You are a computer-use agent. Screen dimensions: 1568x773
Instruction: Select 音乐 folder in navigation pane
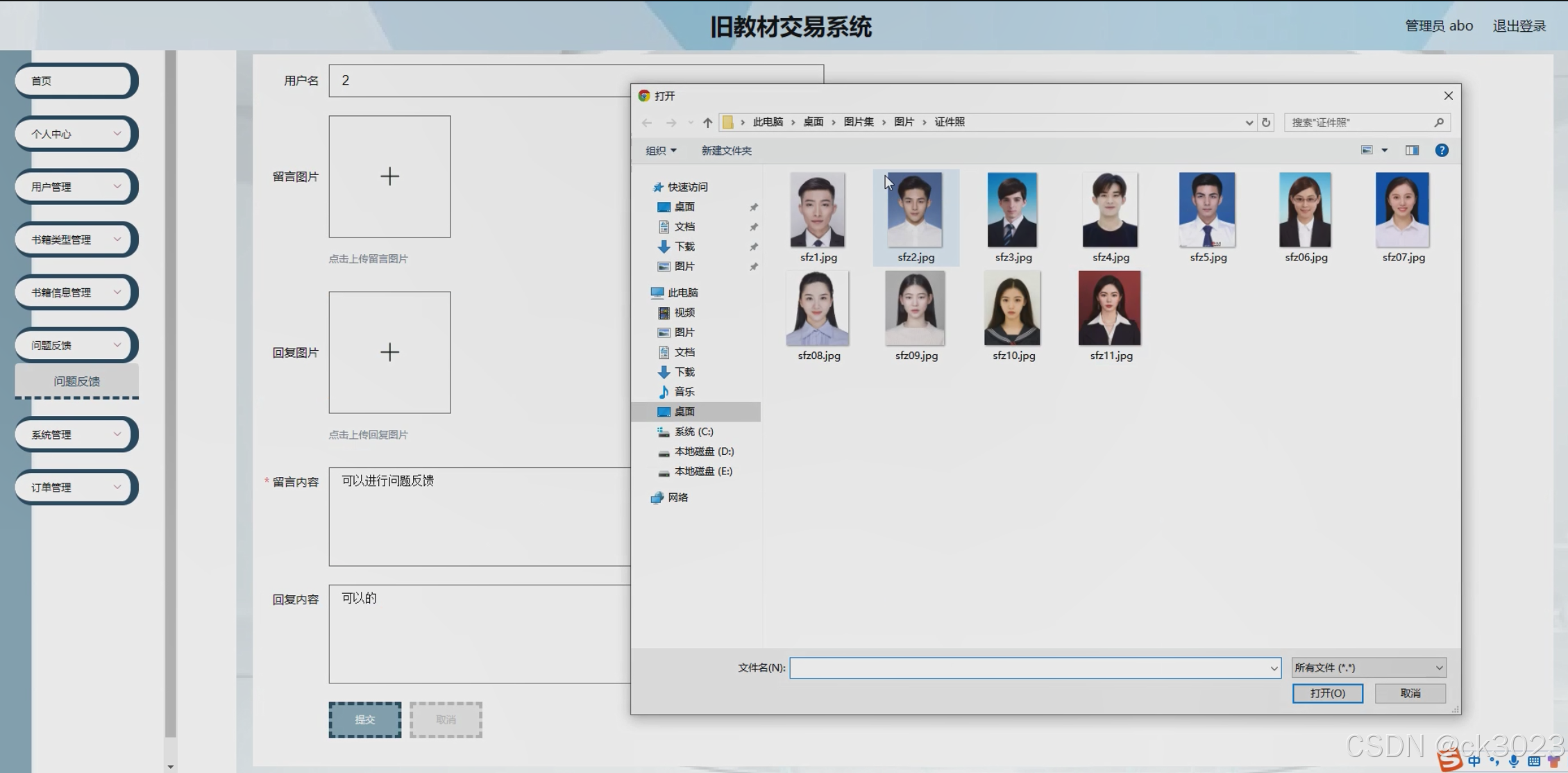(684, 392)
